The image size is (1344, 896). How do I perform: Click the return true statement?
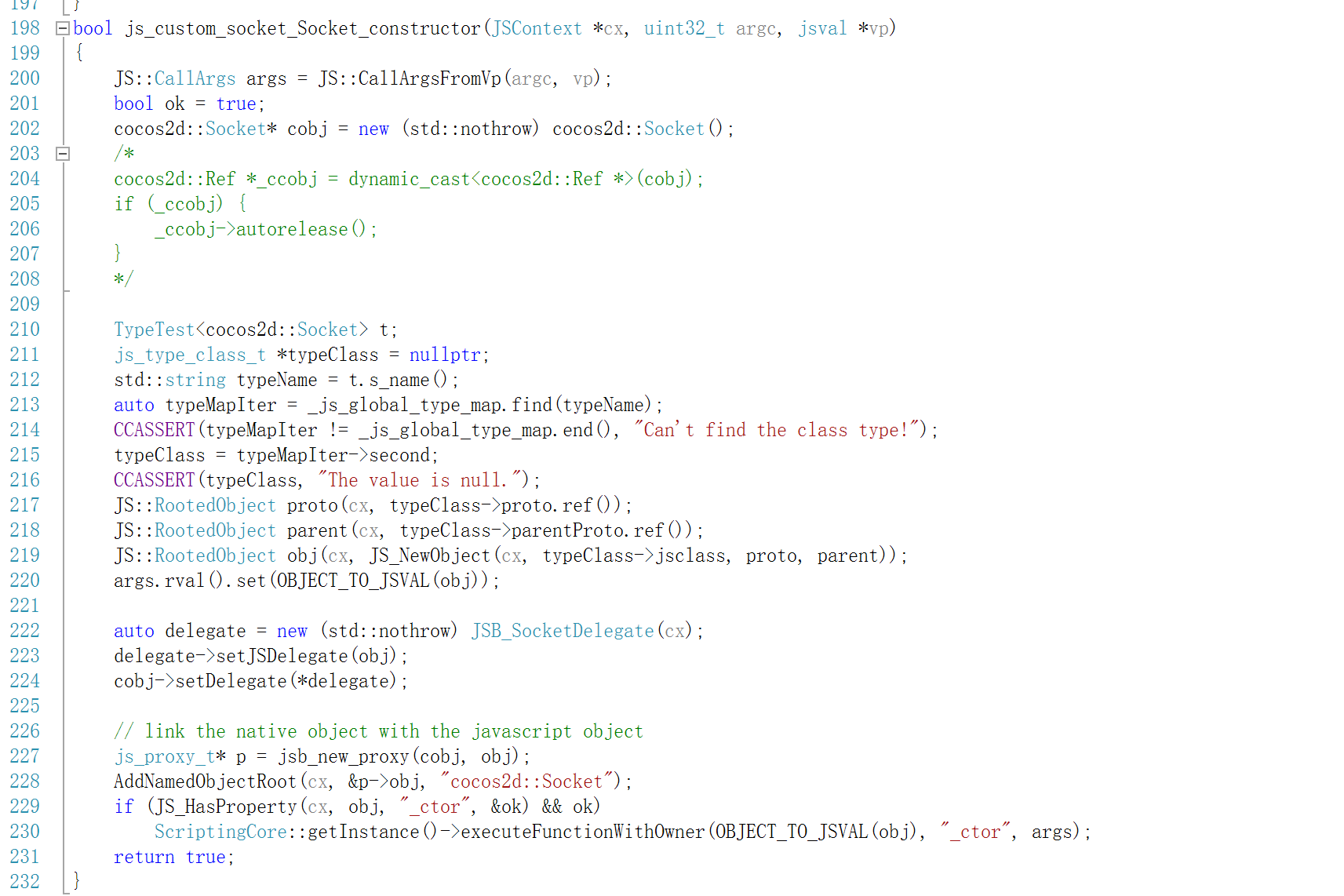tap(174, 858)
